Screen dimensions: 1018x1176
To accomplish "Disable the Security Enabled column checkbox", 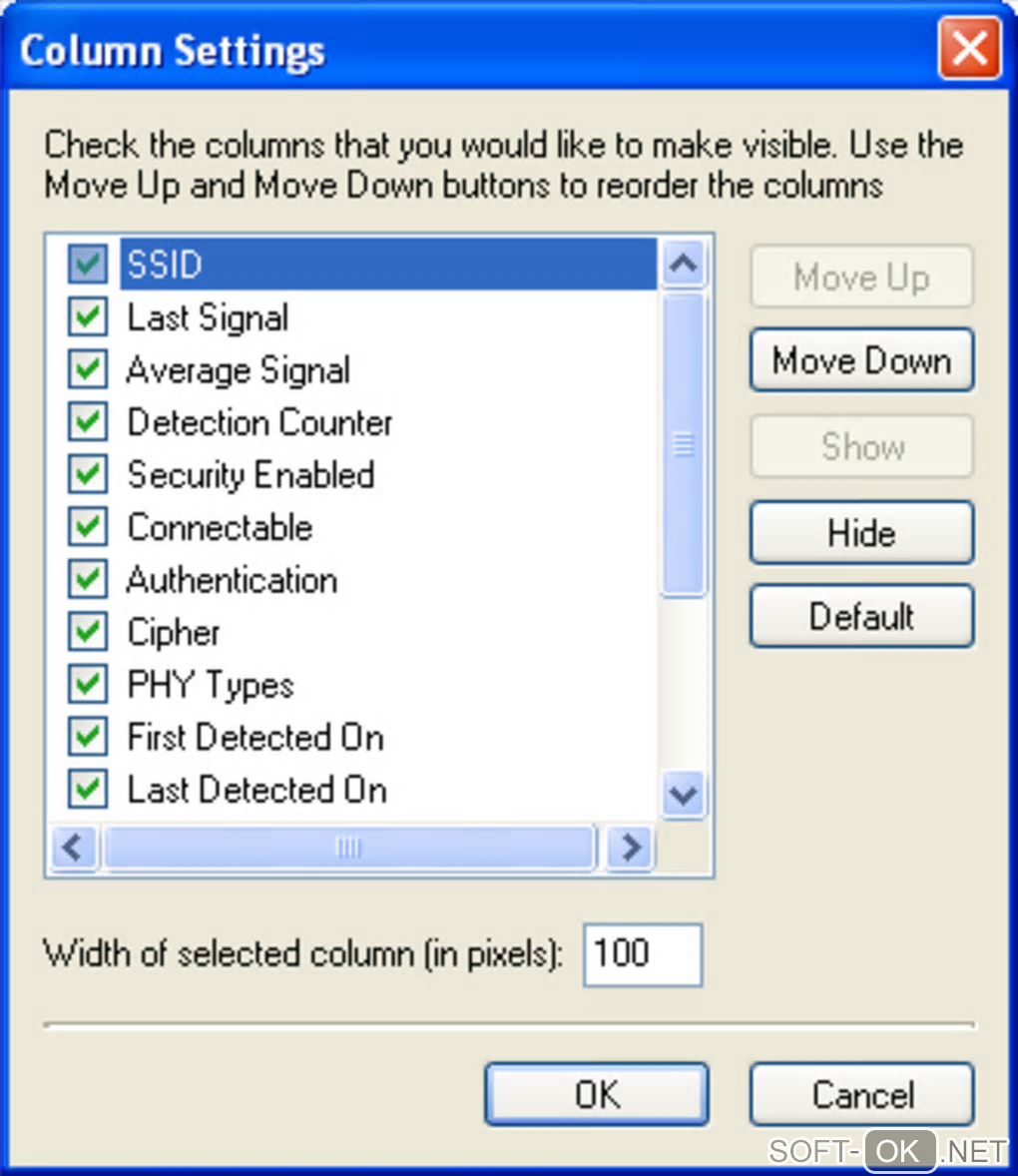I will [x=88, y=474].
